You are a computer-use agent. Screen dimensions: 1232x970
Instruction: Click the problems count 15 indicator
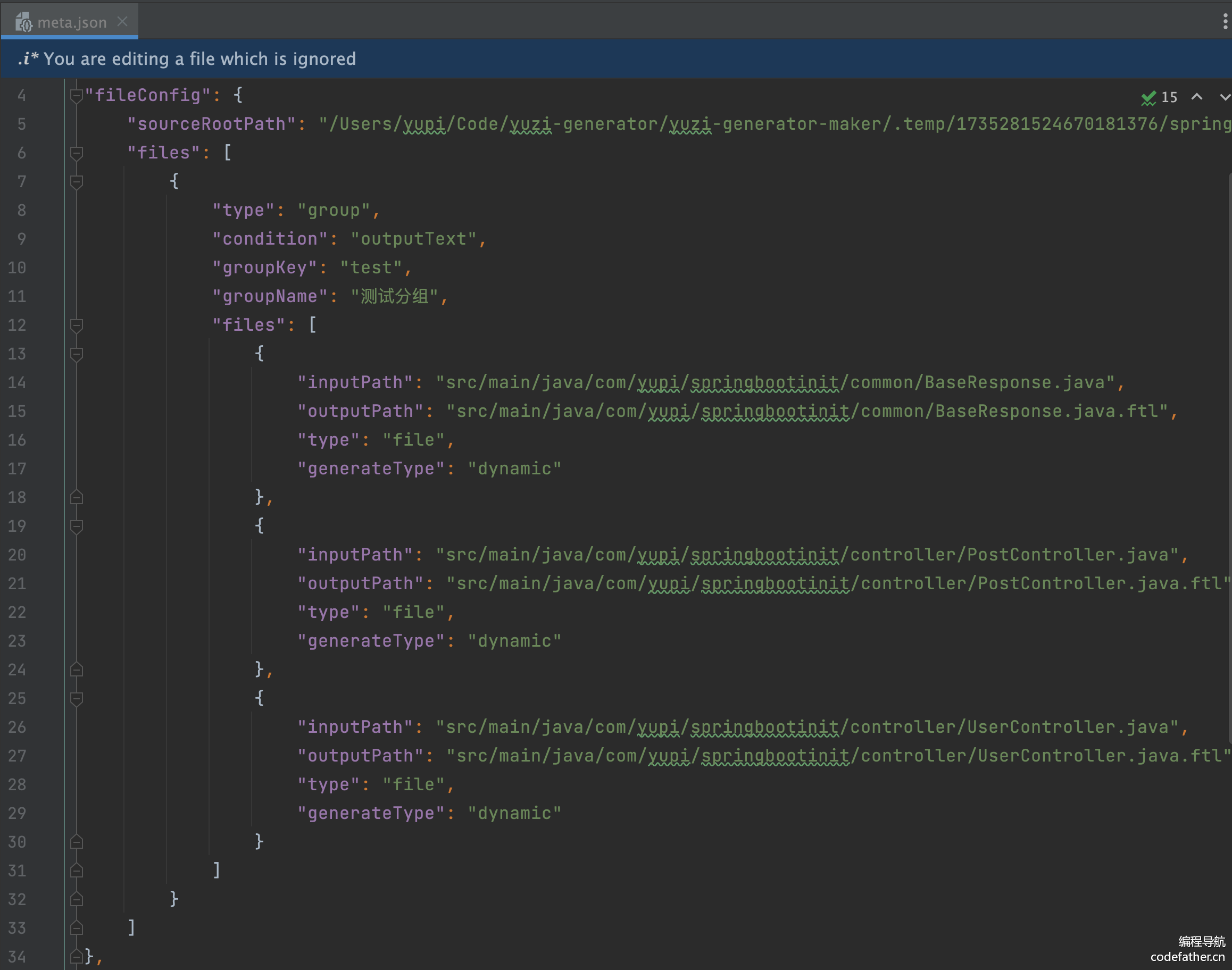(x=1169, y=98)
